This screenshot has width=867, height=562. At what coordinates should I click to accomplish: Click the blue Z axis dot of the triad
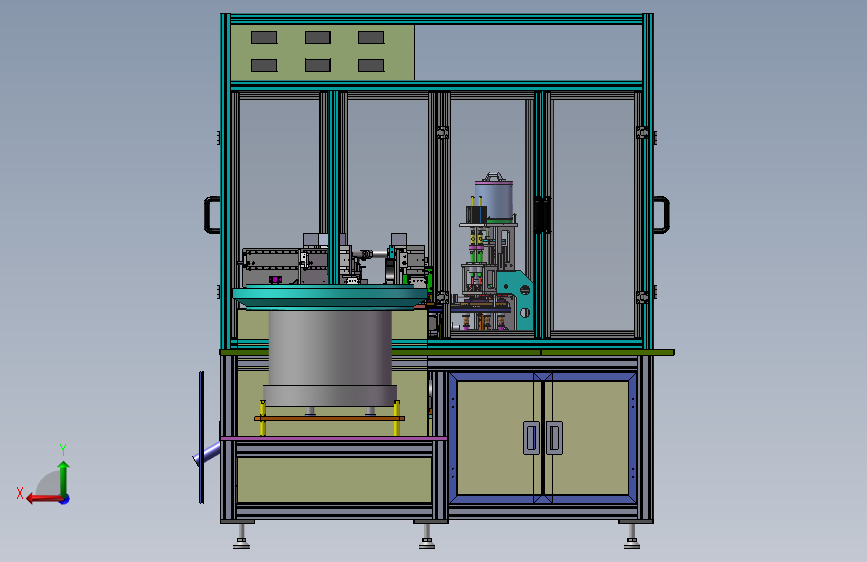(65, 499)
